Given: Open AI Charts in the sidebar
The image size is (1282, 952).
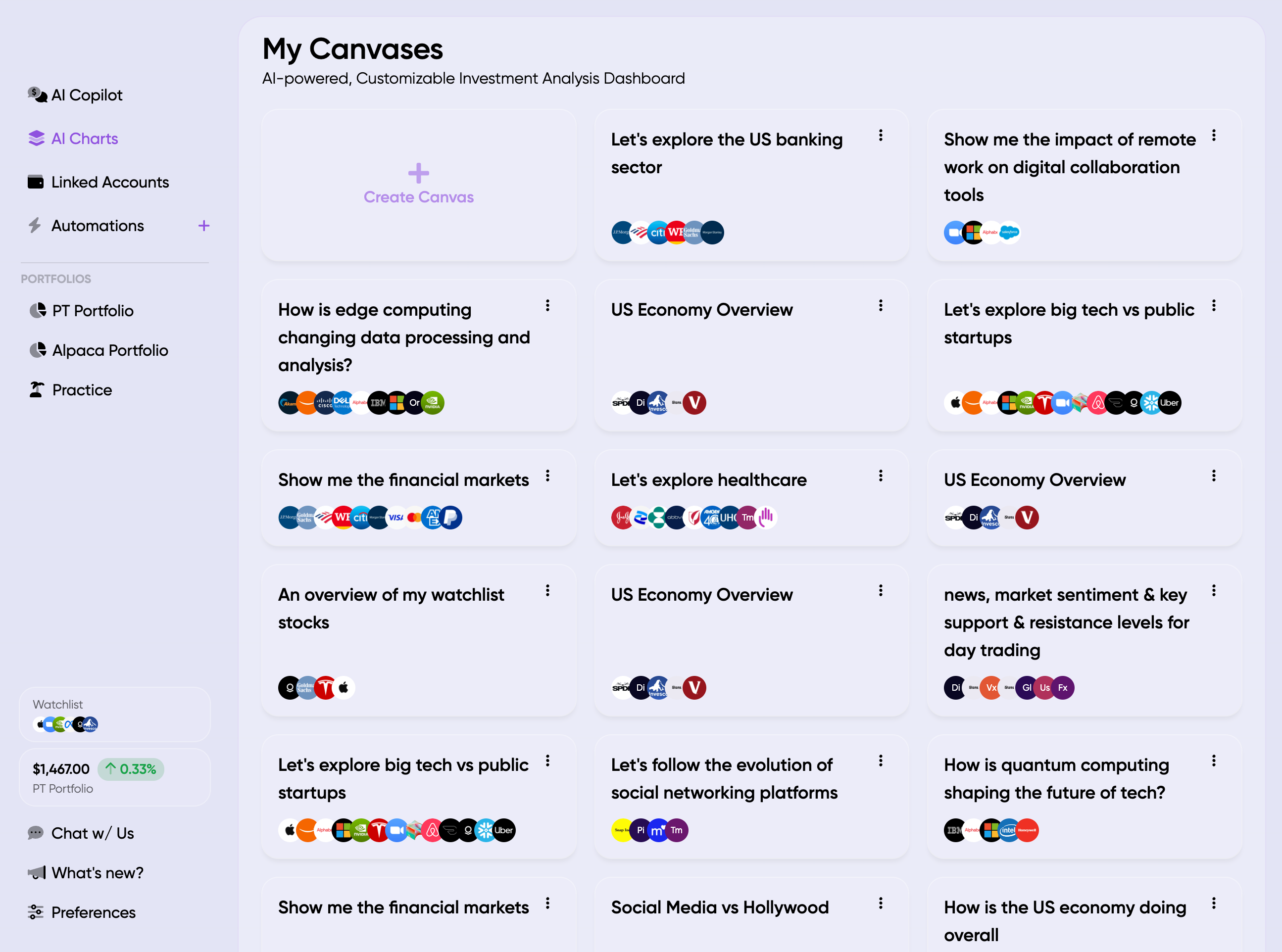Looking at the screenshot, I should [x=84, y=139].
